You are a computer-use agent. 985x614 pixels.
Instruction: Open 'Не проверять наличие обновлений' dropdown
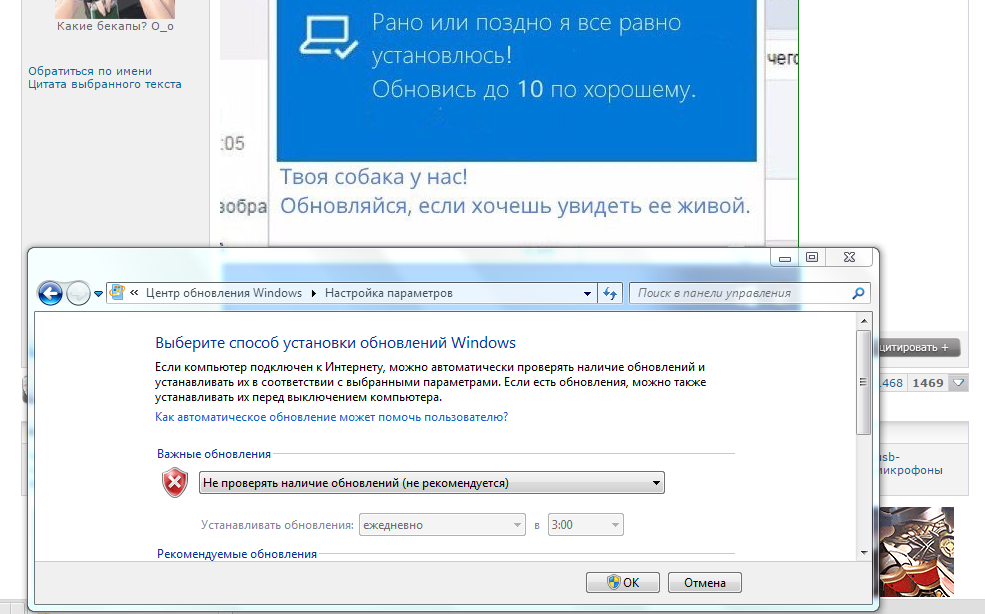click(x=432, y=483)
